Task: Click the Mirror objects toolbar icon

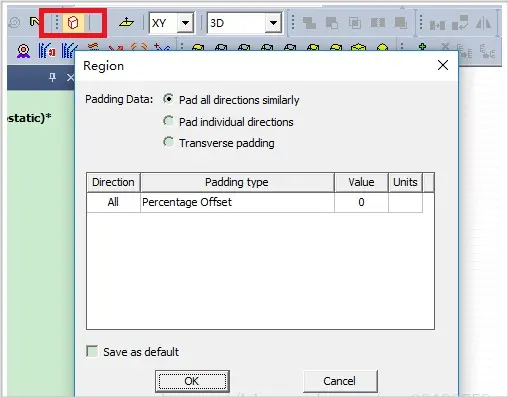Action: pyautogui.click(x=483, y=23)
